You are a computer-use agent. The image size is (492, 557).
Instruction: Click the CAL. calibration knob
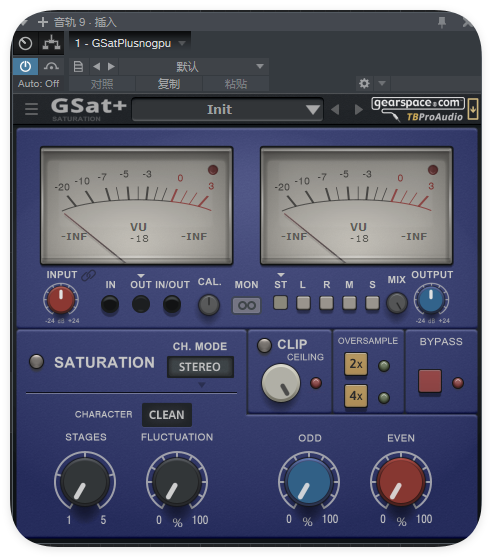209,305
